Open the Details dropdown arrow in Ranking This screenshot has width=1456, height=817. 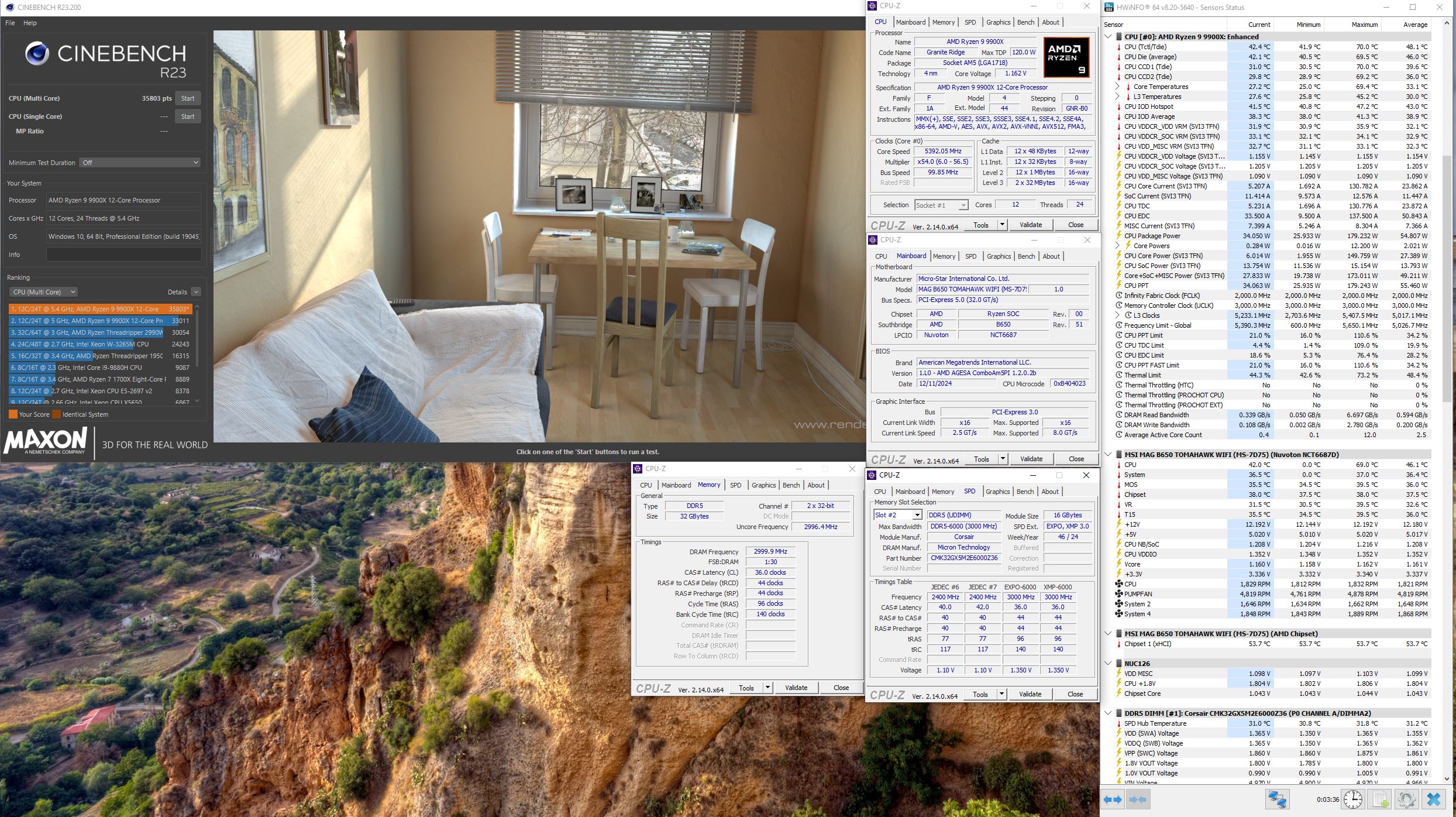(x=196, y=292)
